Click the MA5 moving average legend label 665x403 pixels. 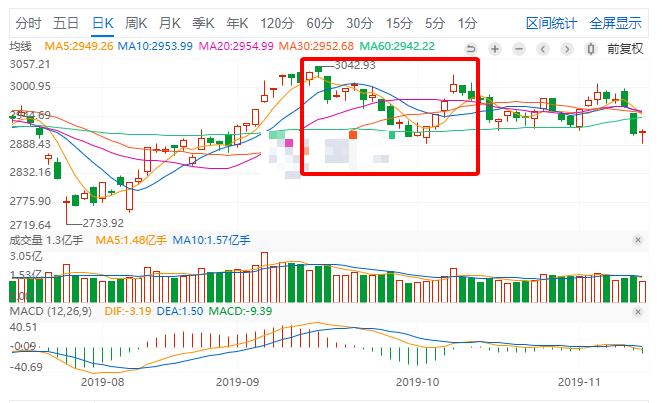pos(79,46)
